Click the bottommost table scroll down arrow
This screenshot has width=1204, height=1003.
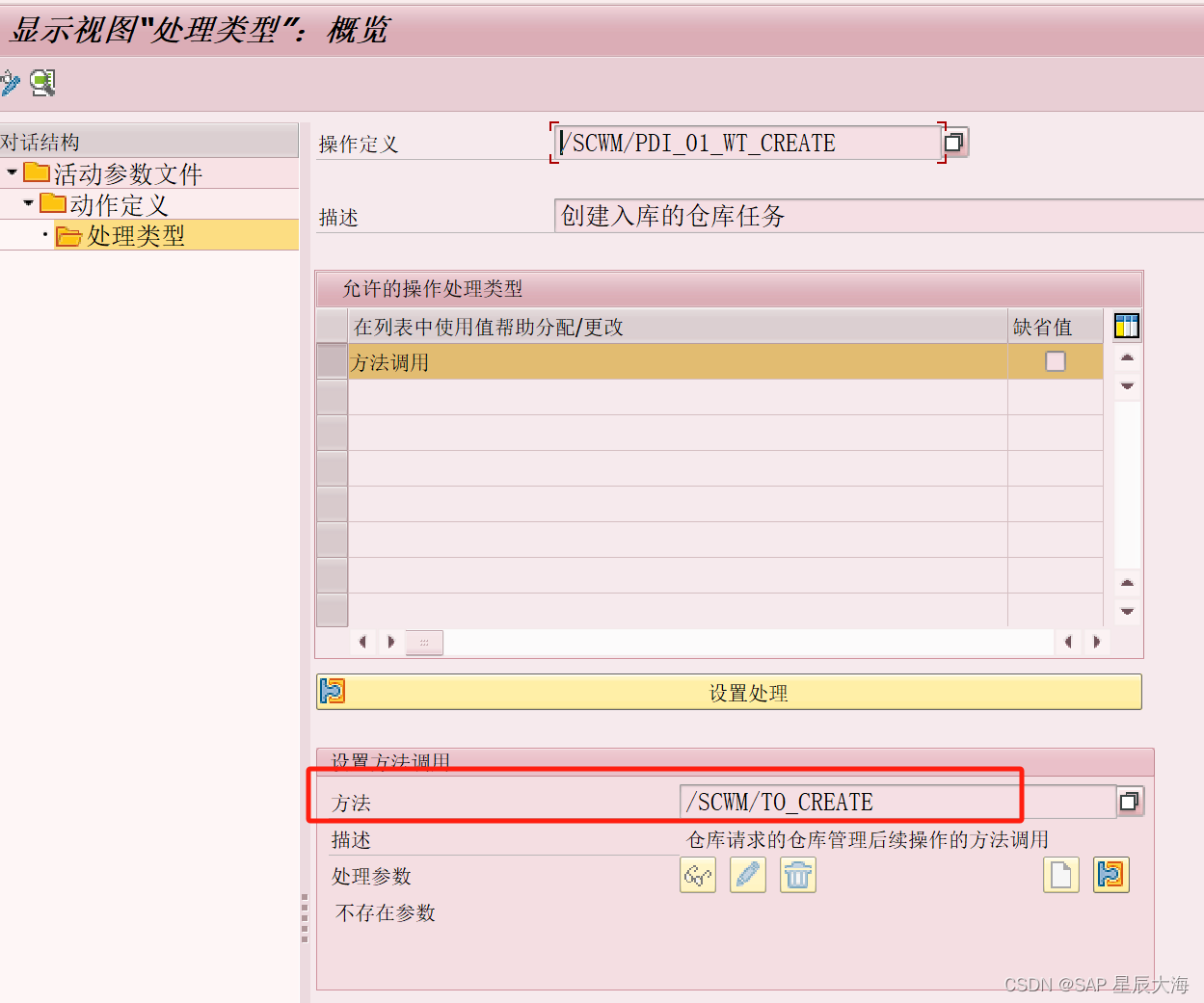[1127, 611]
